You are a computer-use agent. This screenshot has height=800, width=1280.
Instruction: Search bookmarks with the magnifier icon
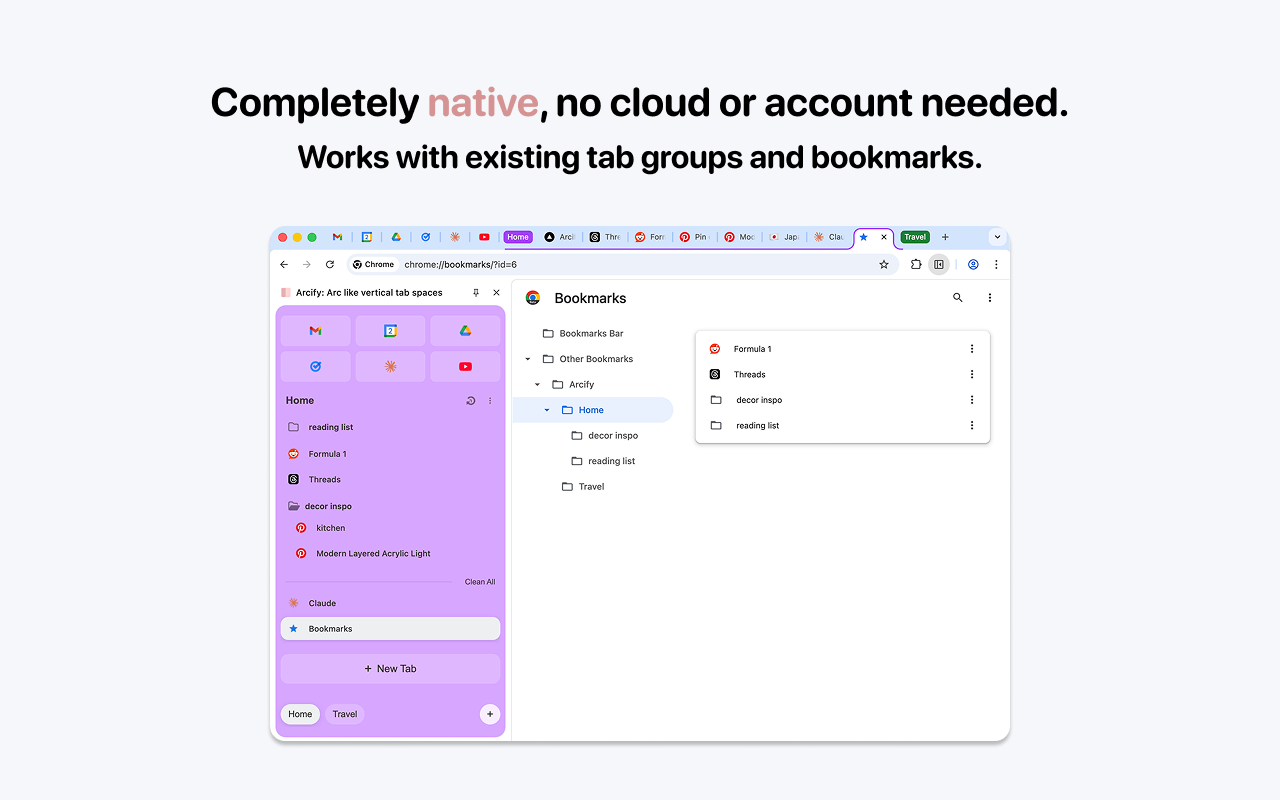pos(958,298)
